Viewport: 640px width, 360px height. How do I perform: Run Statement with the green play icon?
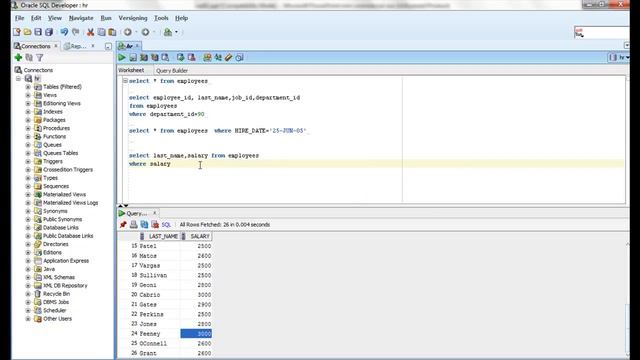pyautogui.click(x=122, y=58)
